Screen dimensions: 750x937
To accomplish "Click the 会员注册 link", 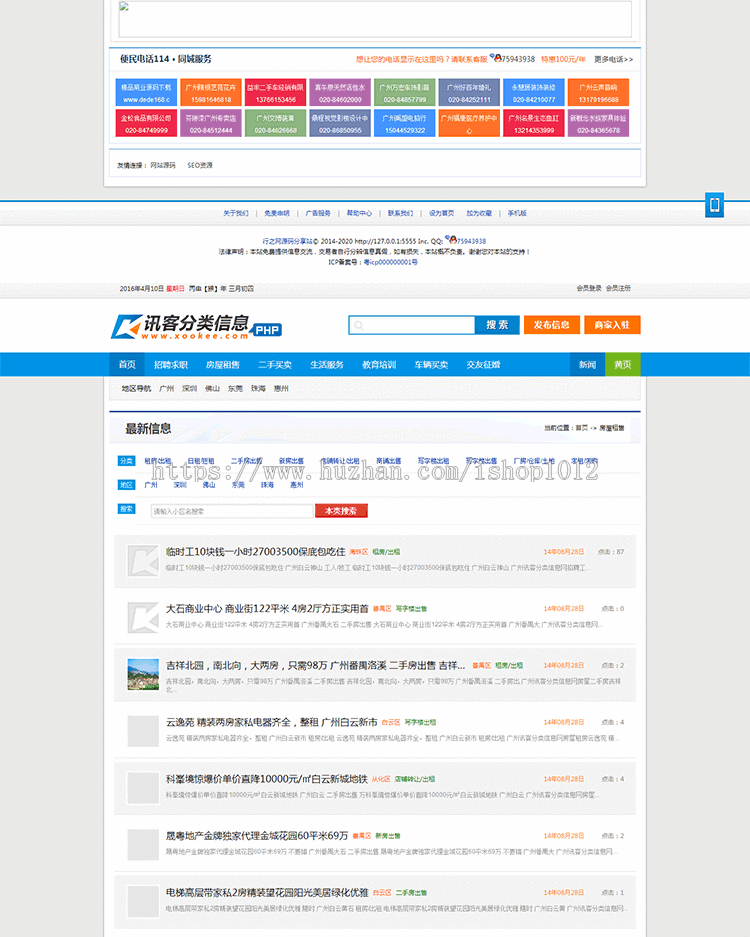I will tap(618, 288).
